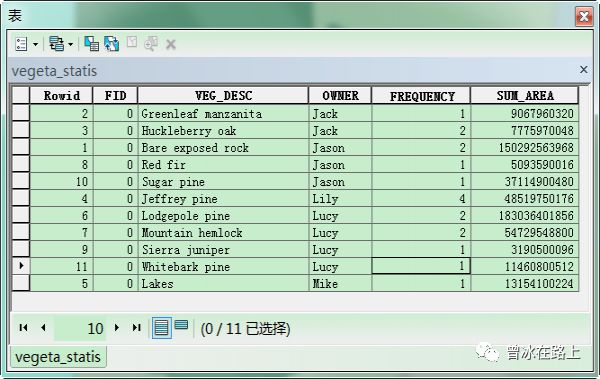Select the Red fir row selector
Screen dimensions: 600x379
coord(21,165)
